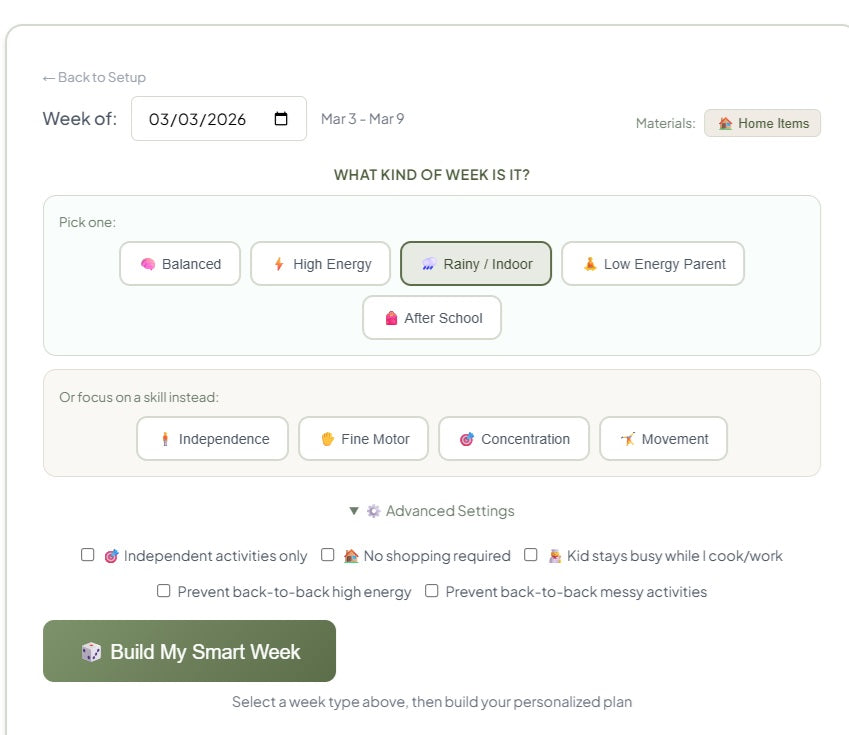Check the No shopping required option

click(327, 555)
